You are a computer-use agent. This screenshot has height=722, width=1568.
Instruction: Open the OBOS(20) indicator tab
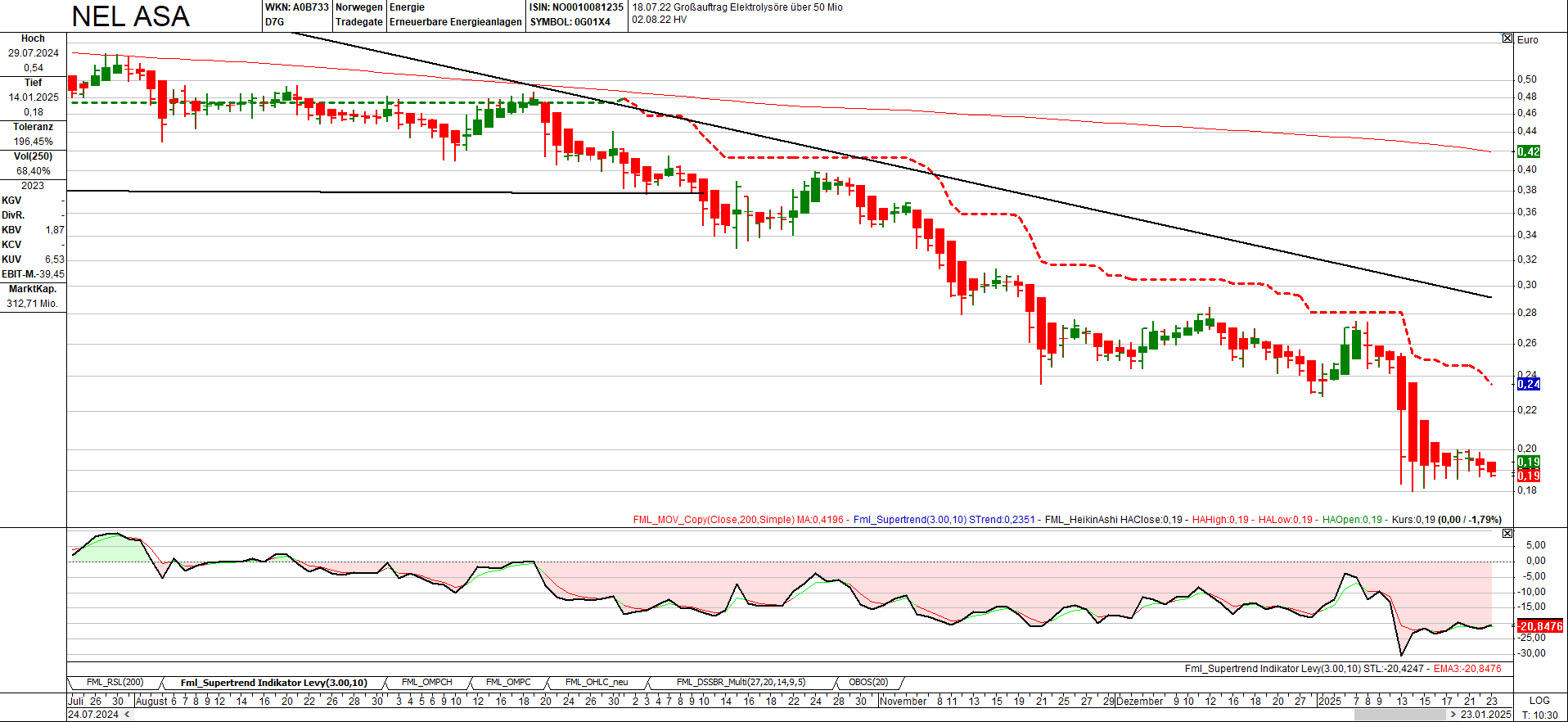point(868,683)
